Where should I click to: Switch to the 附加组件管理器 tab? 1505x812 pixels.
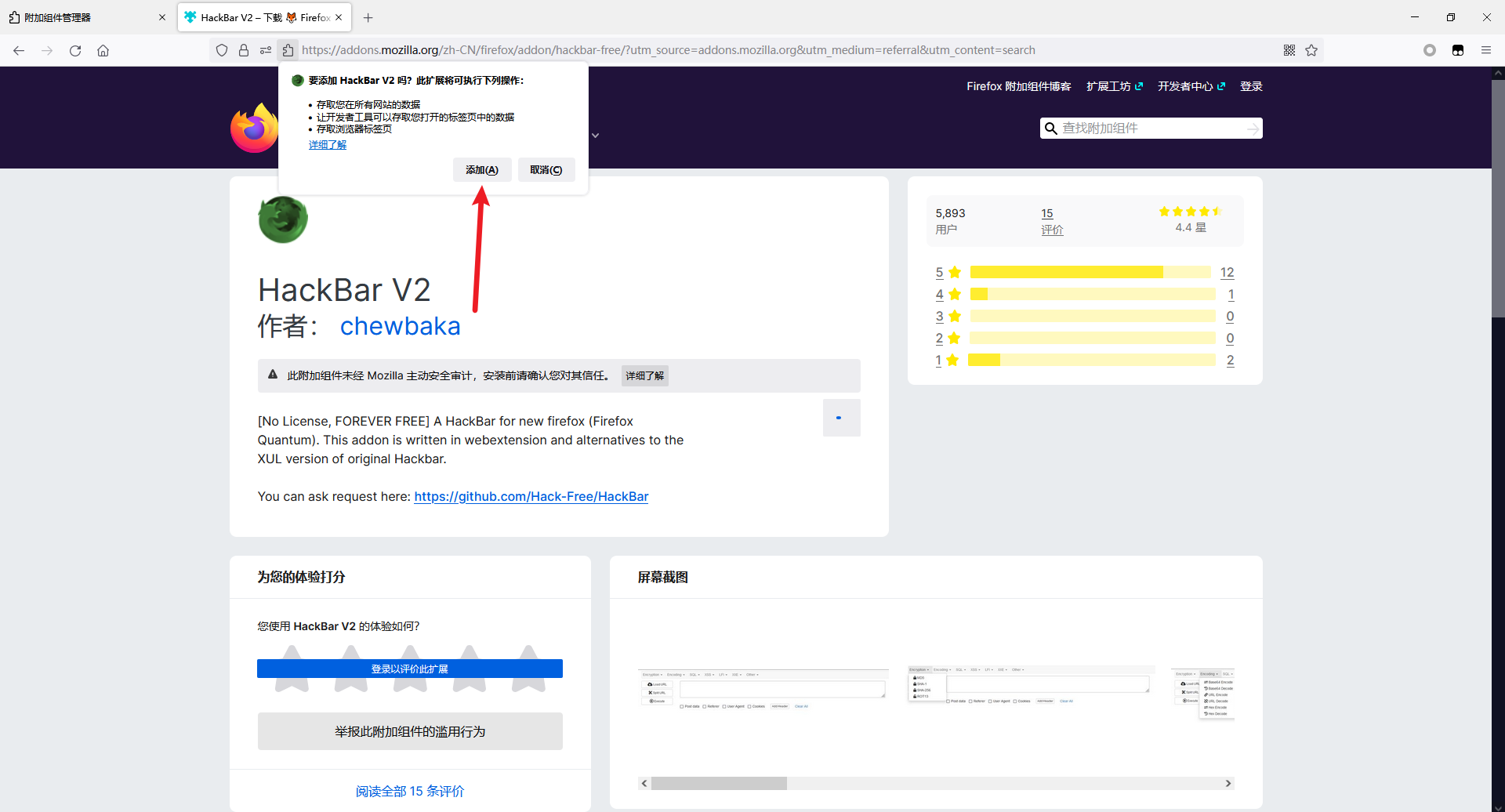[x=86, y=17]
